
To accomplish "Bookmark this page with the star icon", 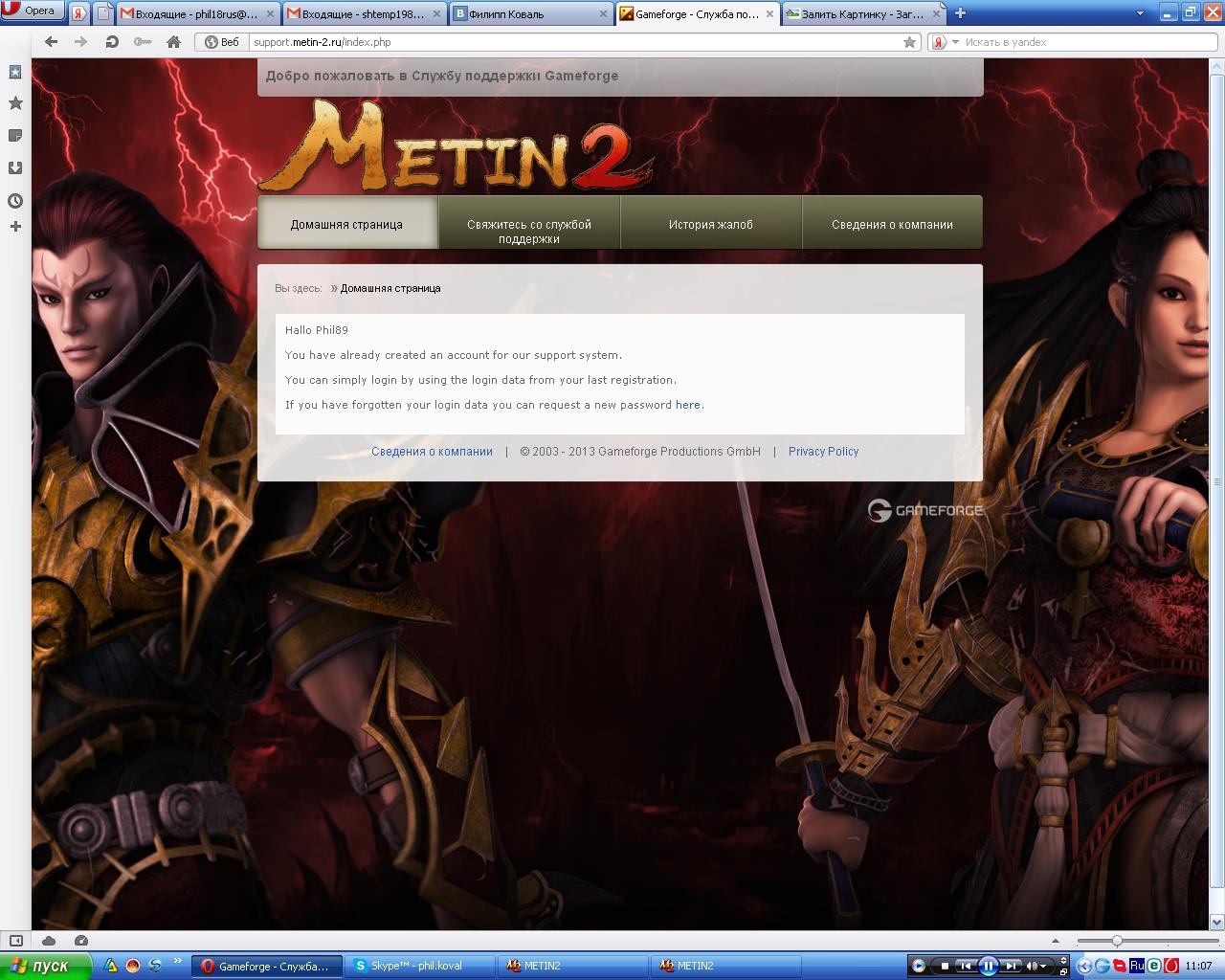I will [910, 42].
